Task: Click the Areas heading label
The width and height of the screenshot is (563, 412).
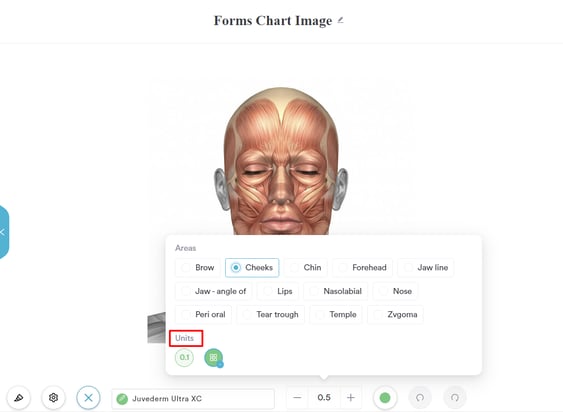Action: (x=185, y=248)
